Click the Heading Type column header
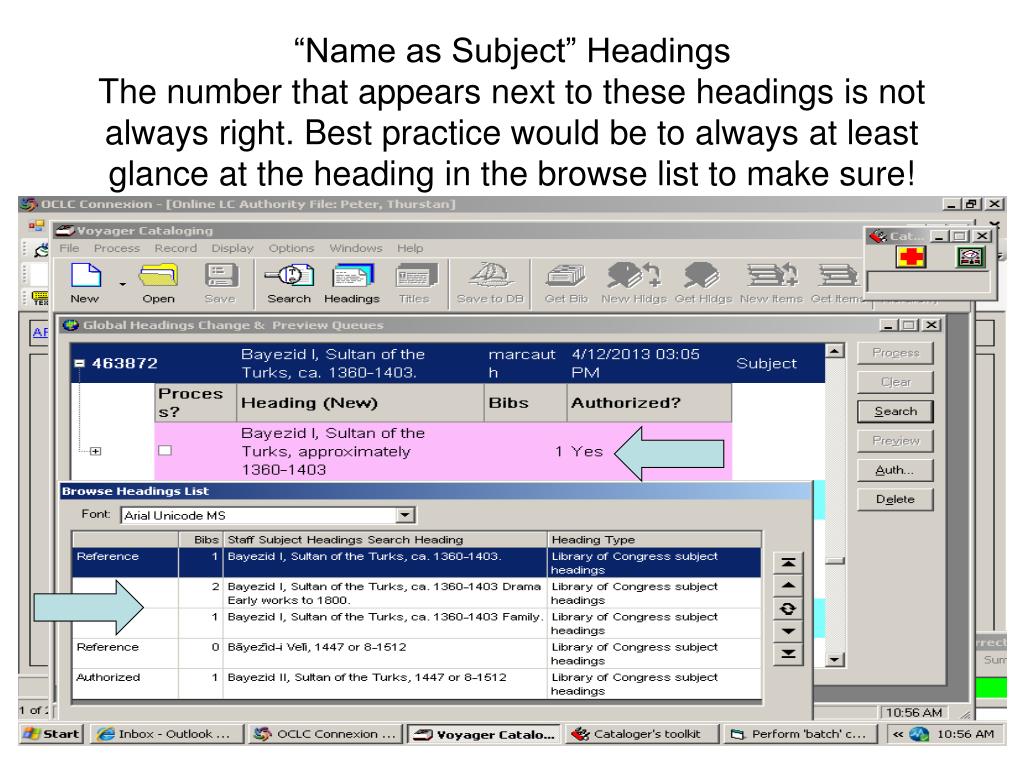Image resolution: width=1024 pixels, height=768 pixels. point(654,539)
